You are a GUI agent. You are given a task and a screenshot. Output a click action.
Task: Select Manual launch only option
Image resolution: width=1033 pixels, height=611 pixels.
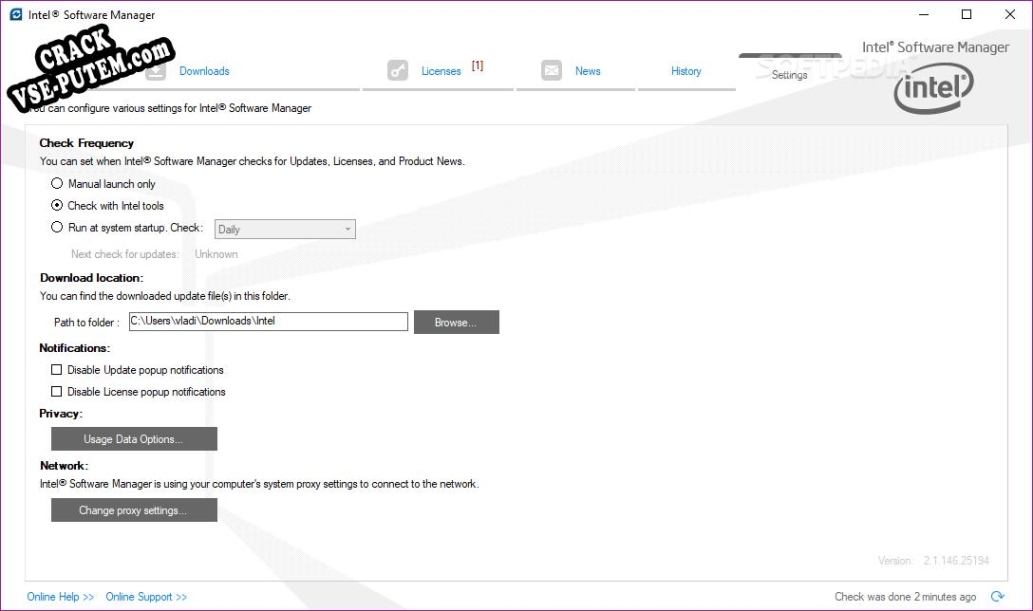click(57, 183)
